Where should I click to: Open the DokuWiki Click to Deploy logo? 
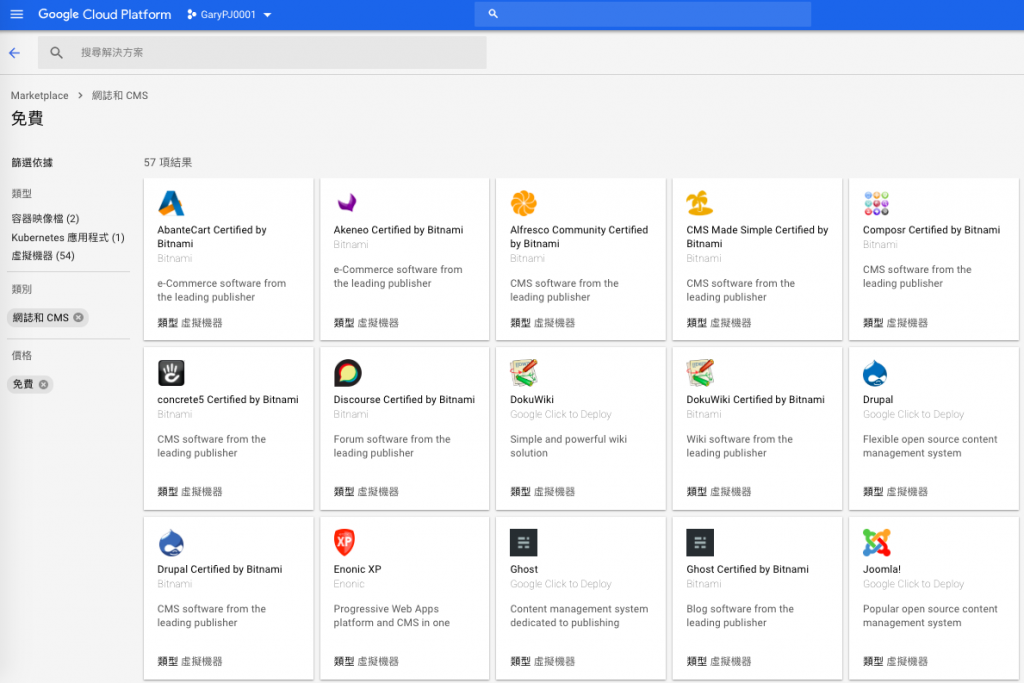[524, 373]
